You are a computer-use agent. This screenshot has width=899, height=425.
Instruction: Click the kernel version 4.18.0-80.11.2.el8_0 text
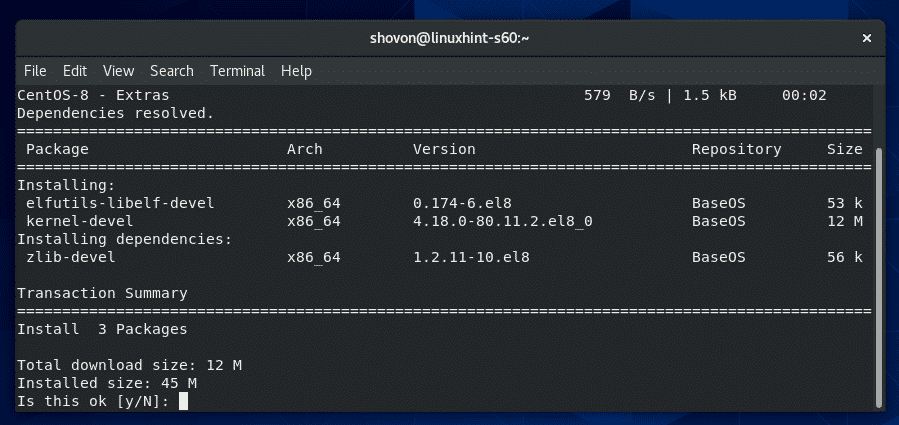tap(503, 221)
